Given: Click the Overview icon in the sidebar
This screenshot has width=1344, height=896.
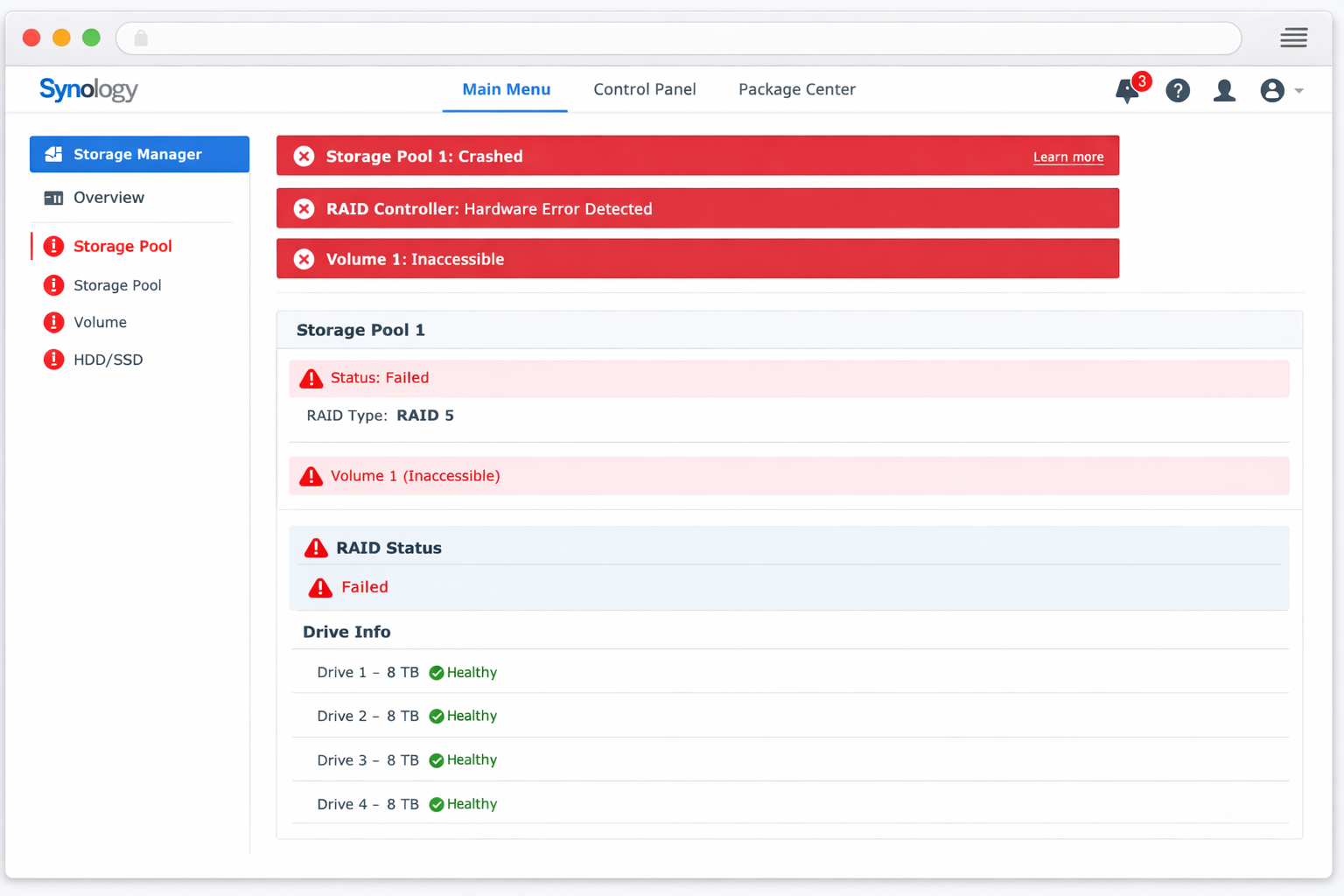Looking at the screenshot, I should coord(53,198).
